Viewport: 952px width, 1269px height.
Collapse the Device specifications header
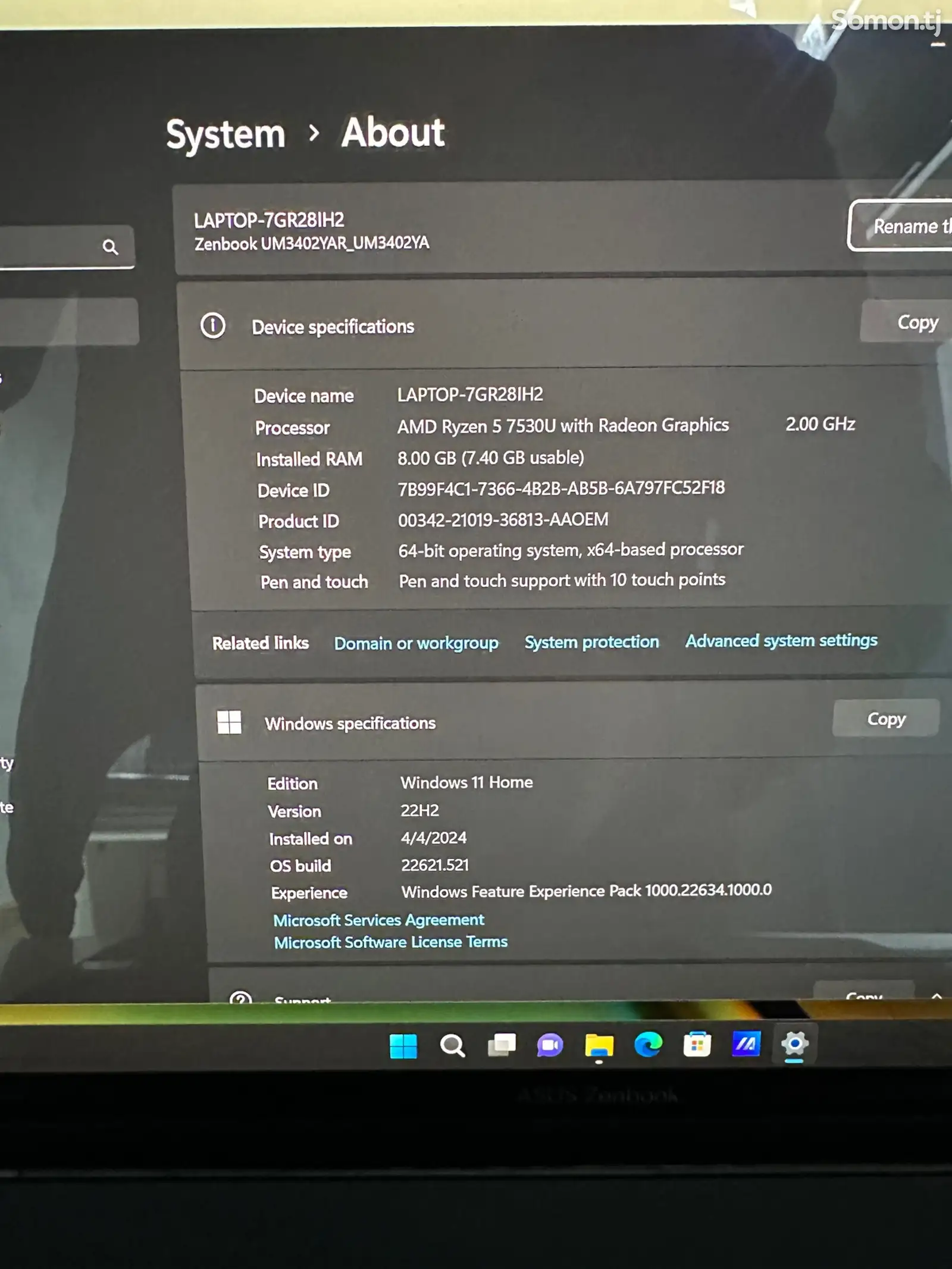[565, 324]
